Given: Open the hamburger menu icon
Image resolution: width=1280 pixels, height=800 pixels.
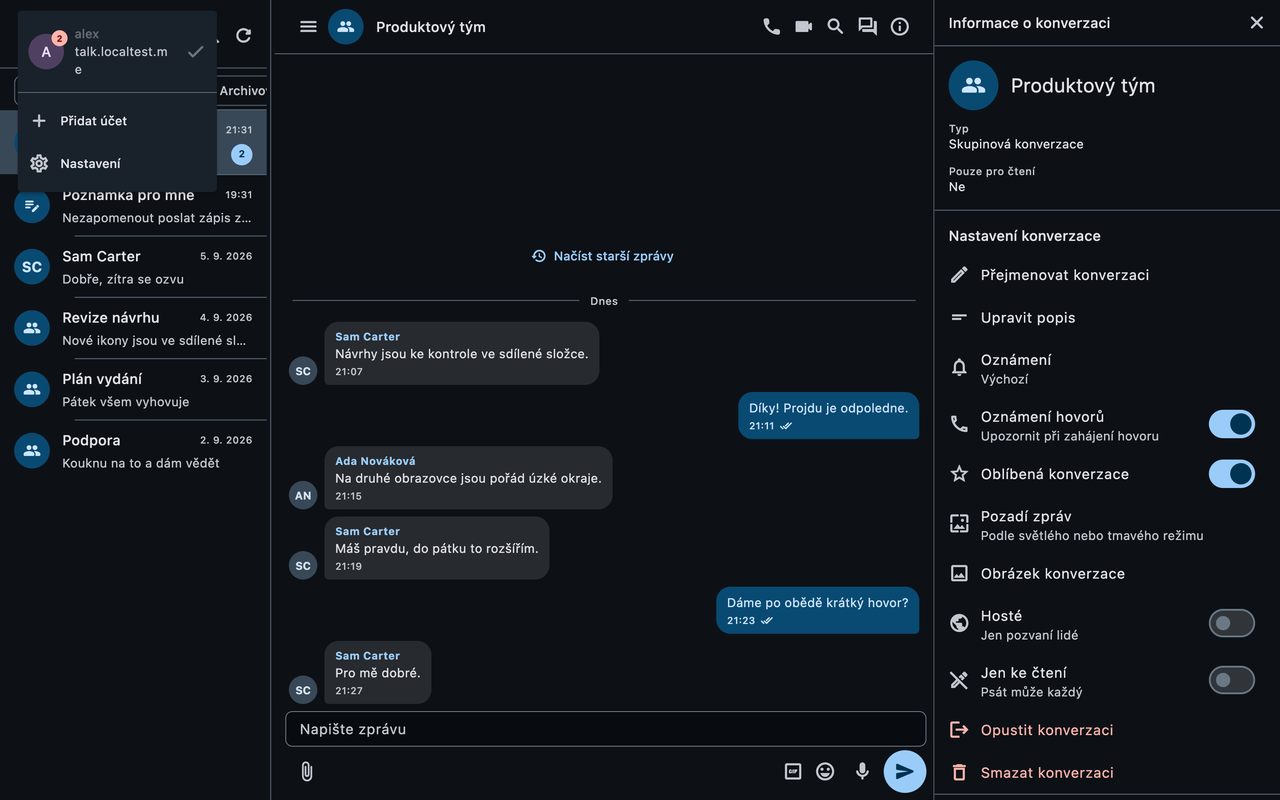Looking at the screenshot, I should click(308, 27).
